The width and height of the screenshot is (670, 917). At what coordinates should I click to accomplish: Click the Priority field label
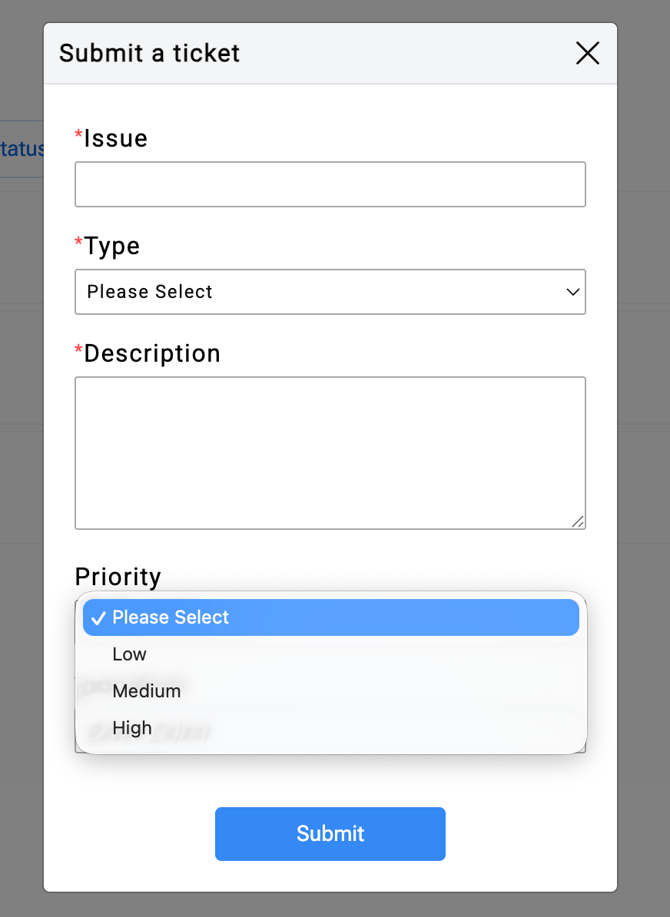pyautogui.click(x=118, y=577)
